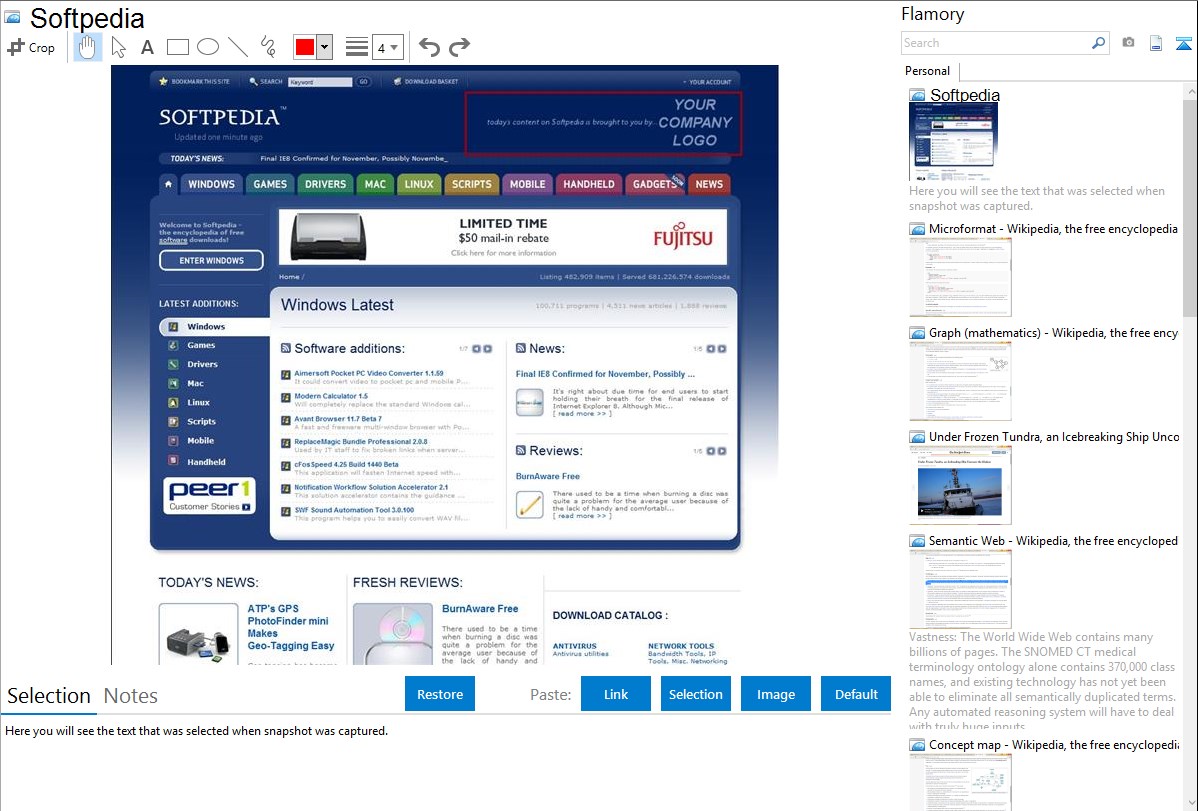This screenshot has width=1198, height=811.
Task: Open the GAMES tab on Softpedia page
Action: [270, 184]
